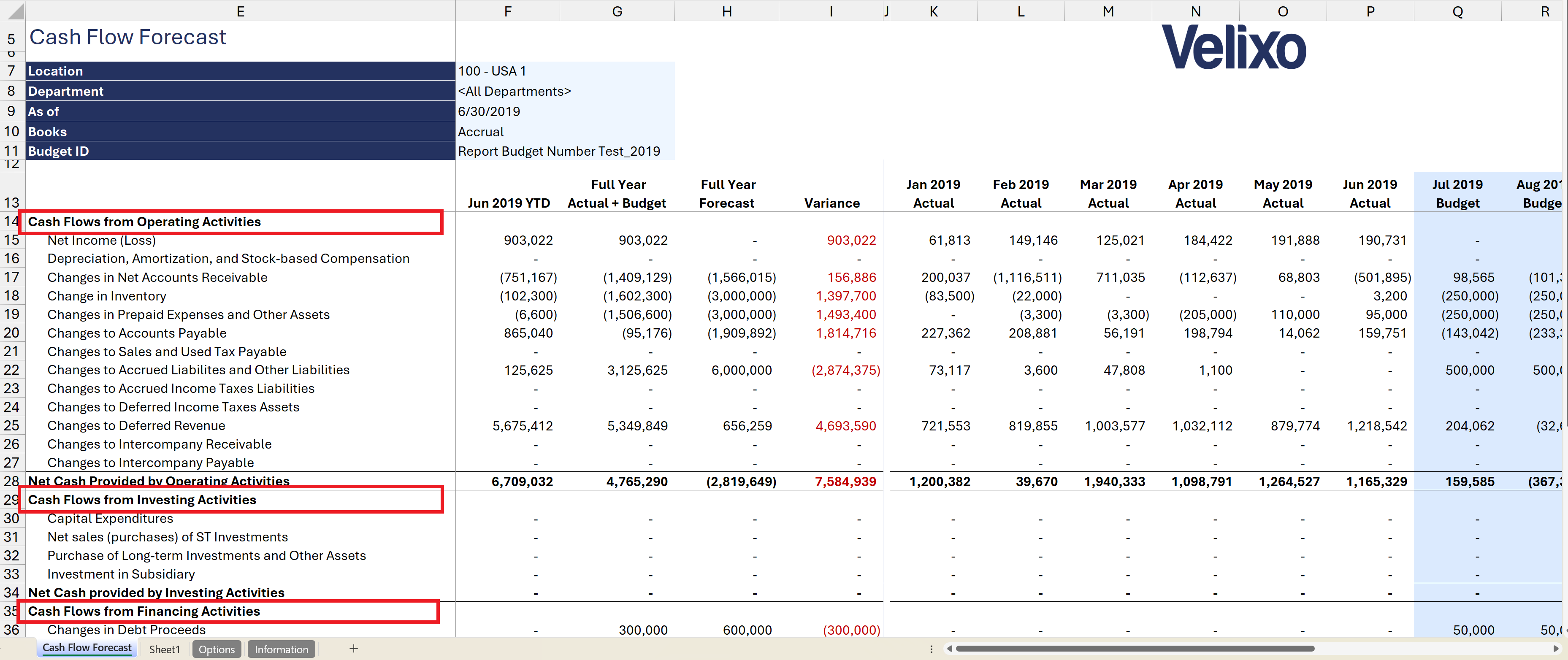
Task: Click the horizontal scrollbar thumb
Action: 1135,649
